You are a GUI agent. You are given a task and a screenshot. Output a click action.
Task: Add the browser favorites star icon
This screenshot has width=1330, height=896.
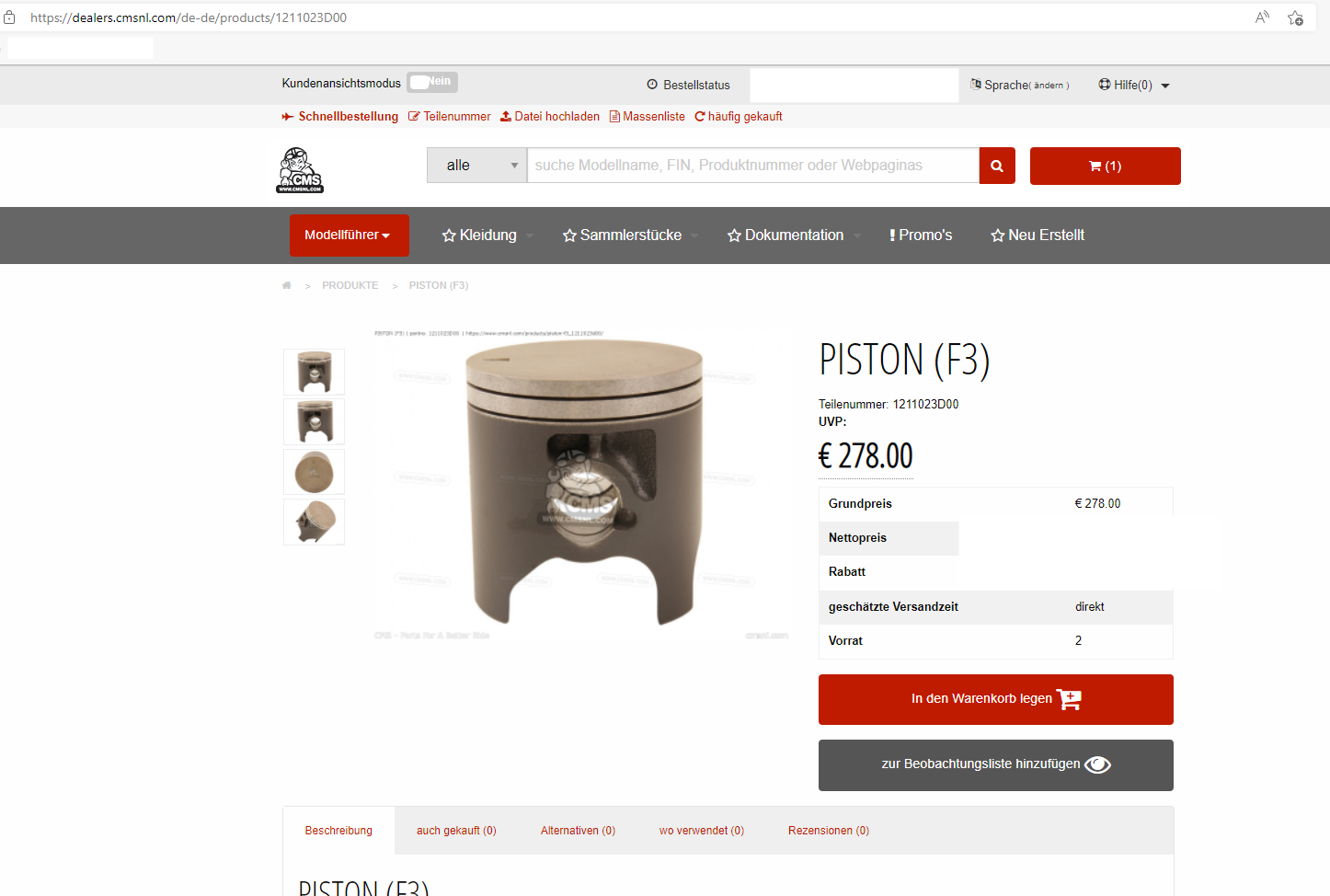[x=1295, y=17]
